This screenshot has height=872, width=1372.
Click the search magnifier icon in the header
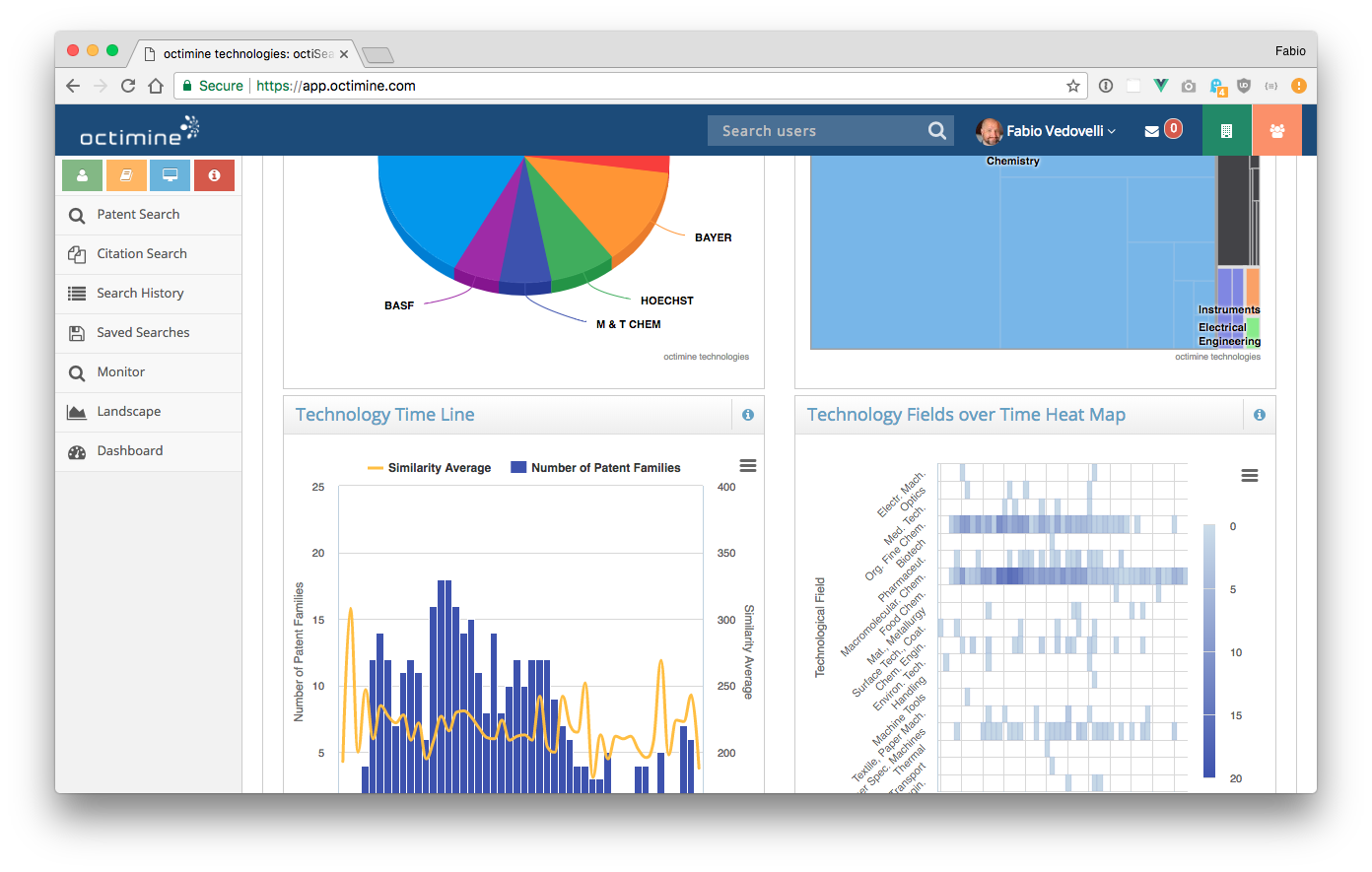click(x=937, y=131)
